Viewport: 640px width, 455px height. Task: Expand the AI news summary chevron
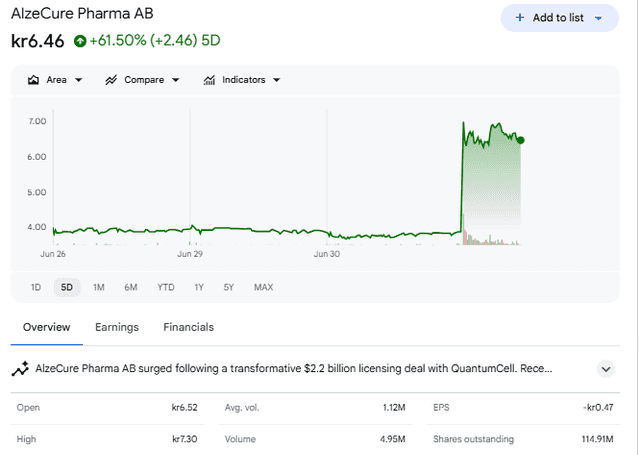coord(606,369)
